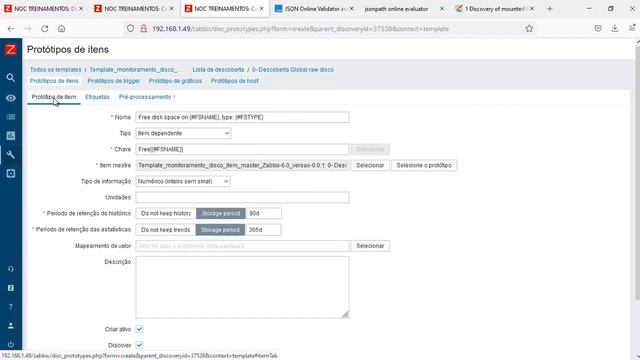The width and height of the screenshot is (640, 360).
Task: Open a new tab with plus icon
Action: (549, 9)
